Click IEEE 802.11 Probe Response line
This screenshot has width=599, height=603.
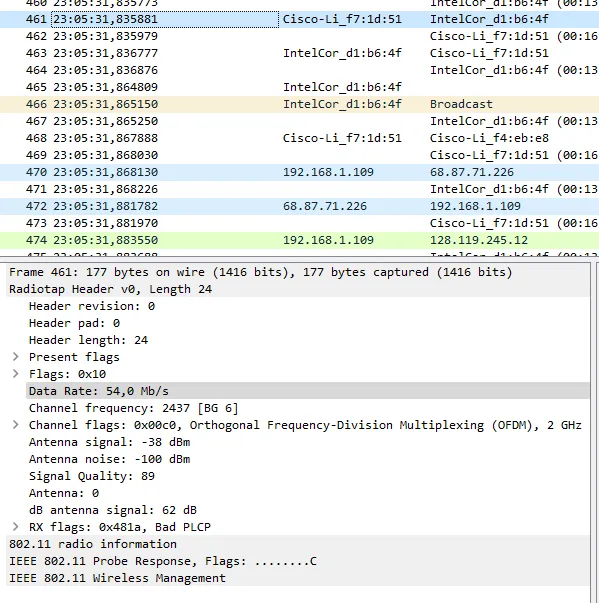[298, 561]
